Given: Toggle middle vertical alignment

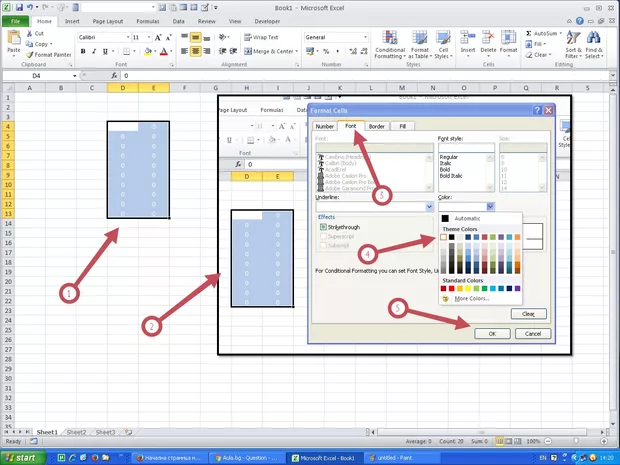Looking at the screenshot, I should click(x=195, y=37).
